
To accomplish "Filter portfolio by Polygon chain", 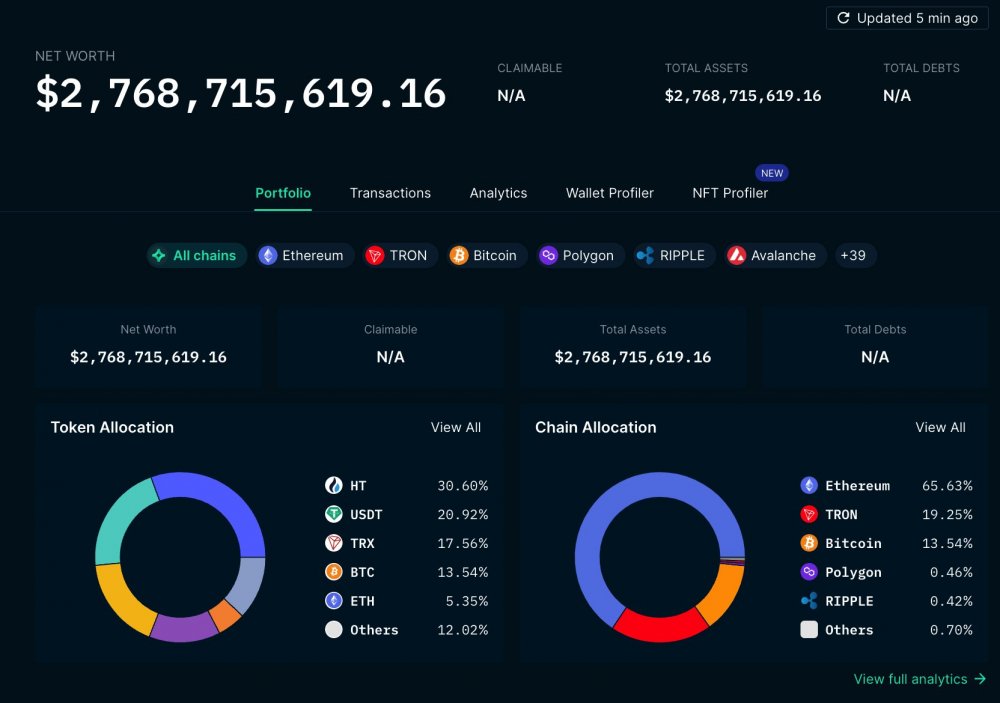I will click(x=580, y=255).
